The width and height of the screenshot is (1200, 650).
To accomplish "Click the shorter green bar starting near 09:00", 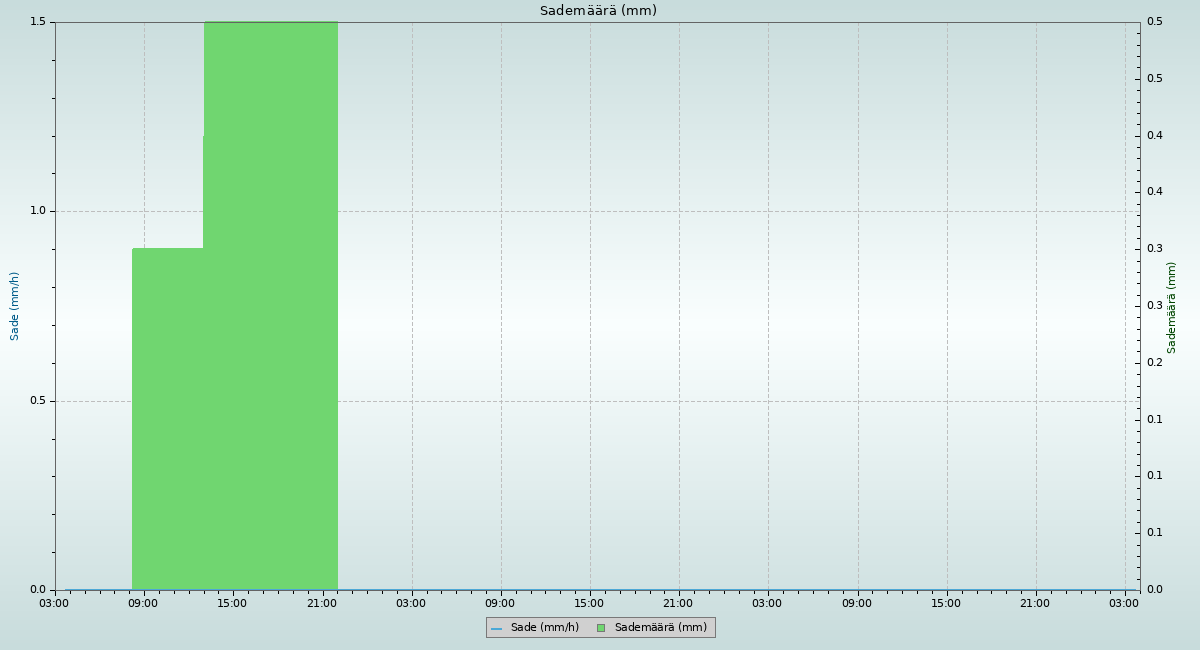I will pyautogui.click(x=168, y=420).
